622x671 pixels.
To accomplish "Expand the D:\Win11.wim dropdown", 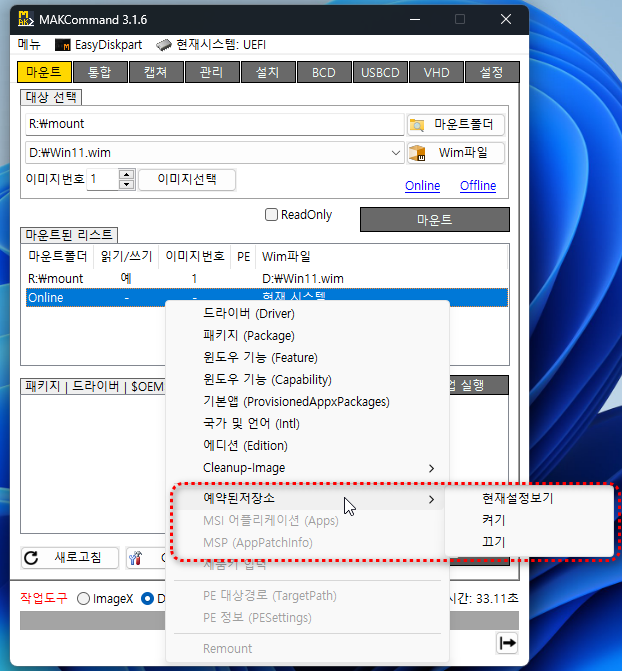I will (396, 153).
